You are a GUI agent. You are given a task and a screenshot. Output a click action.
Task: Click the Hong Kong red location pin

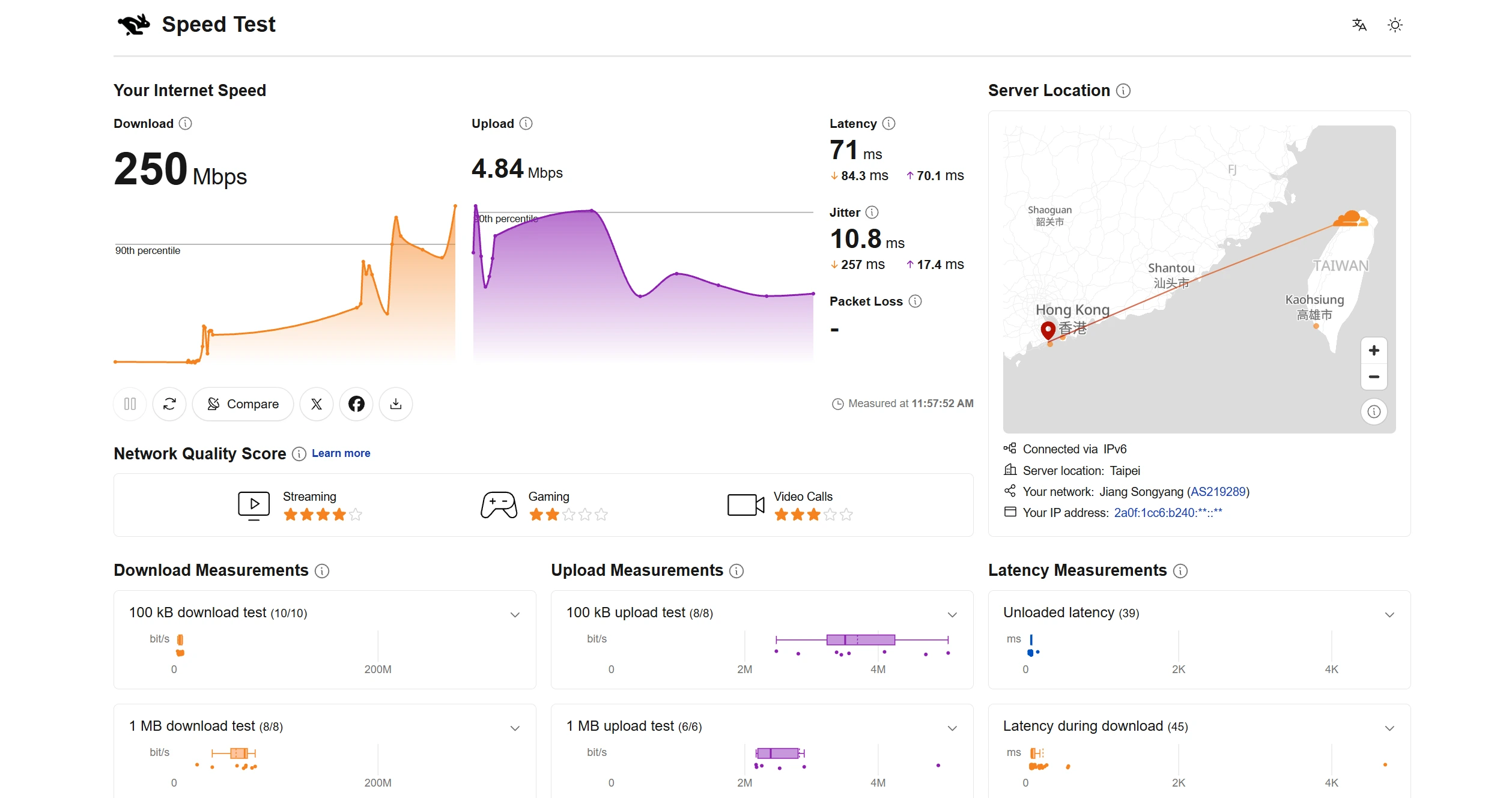click(x=1048, y=330)
